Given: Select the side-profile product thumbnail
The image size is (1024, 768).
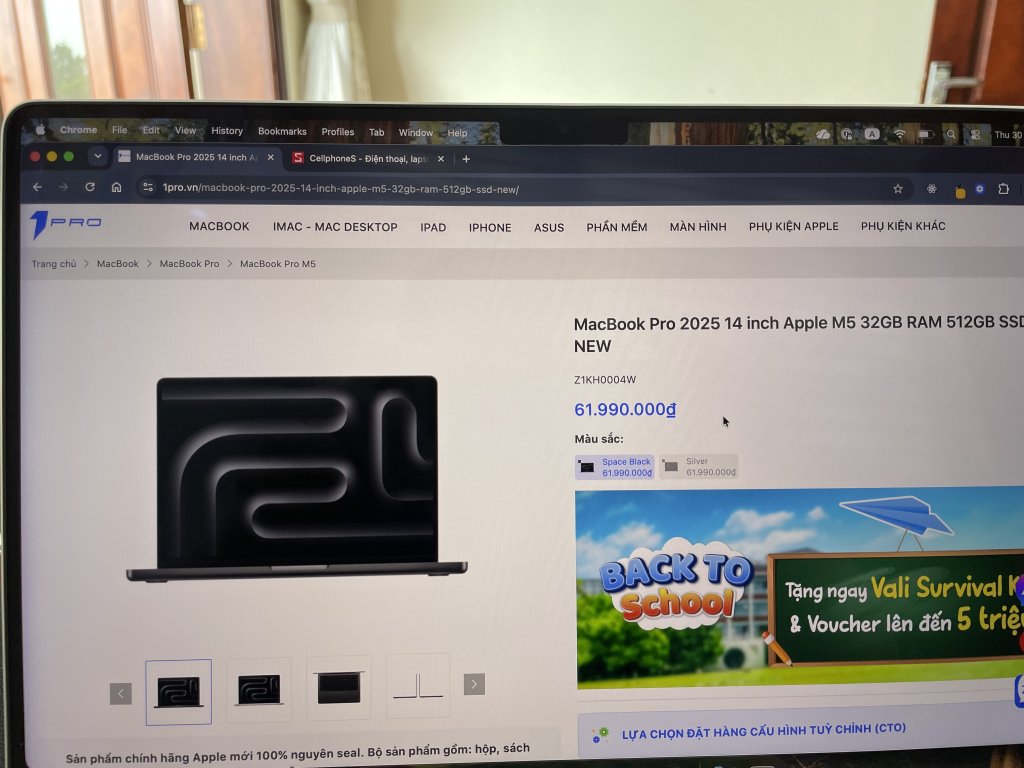Looking at the screenshot, I should point(418,685).
